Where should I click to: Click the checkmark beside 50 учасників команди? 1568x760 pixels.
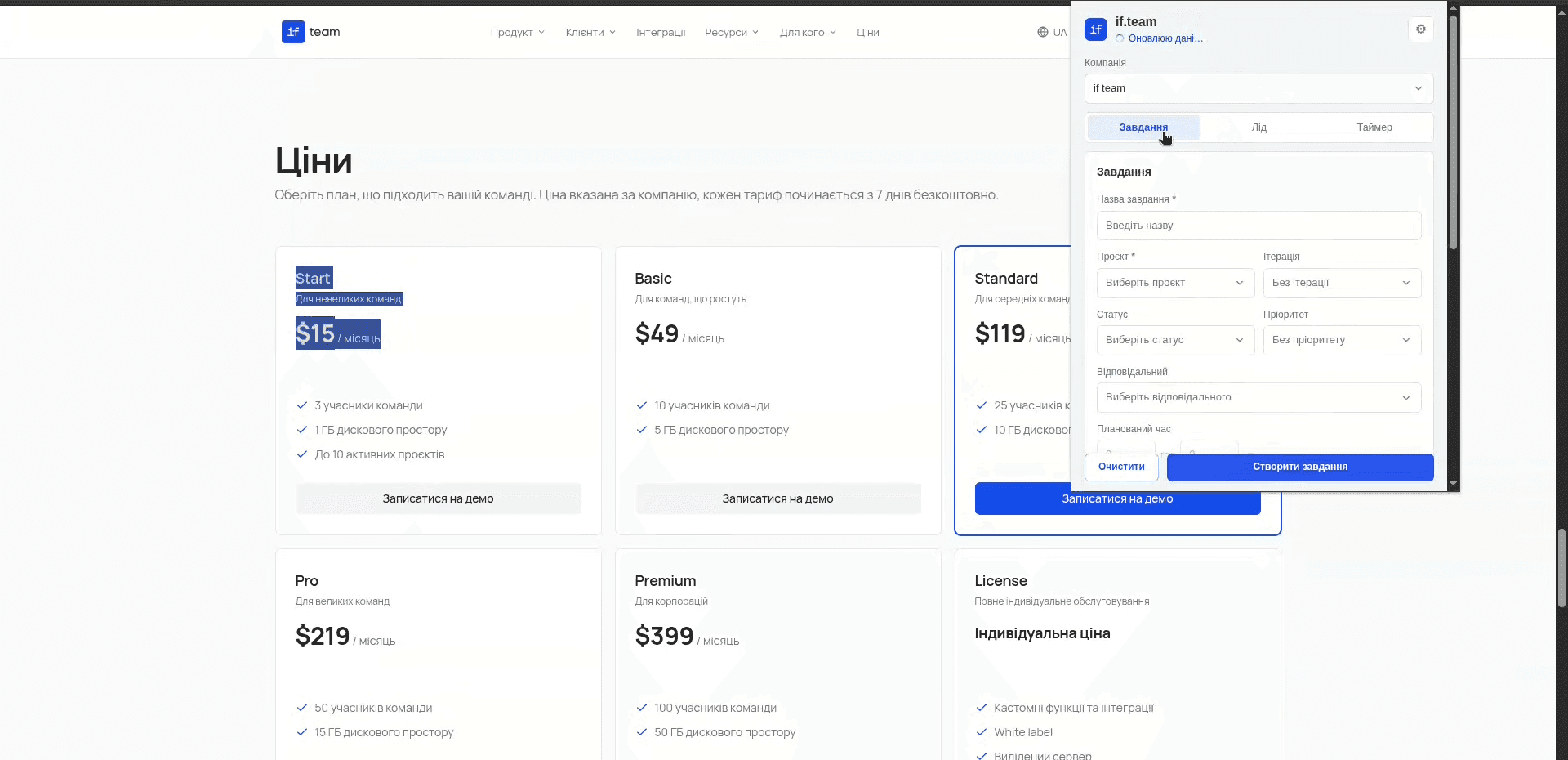pyautogui.click(x=302, y=708)
